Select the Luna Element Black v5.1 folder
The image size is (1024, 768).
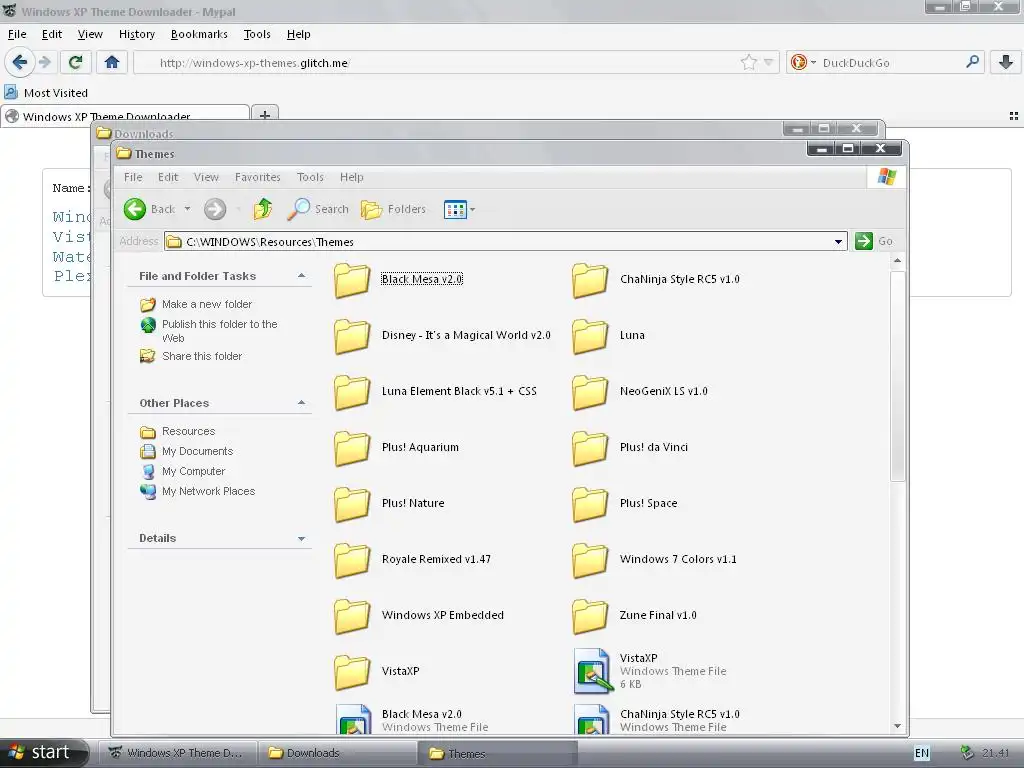tap(435, 392)
